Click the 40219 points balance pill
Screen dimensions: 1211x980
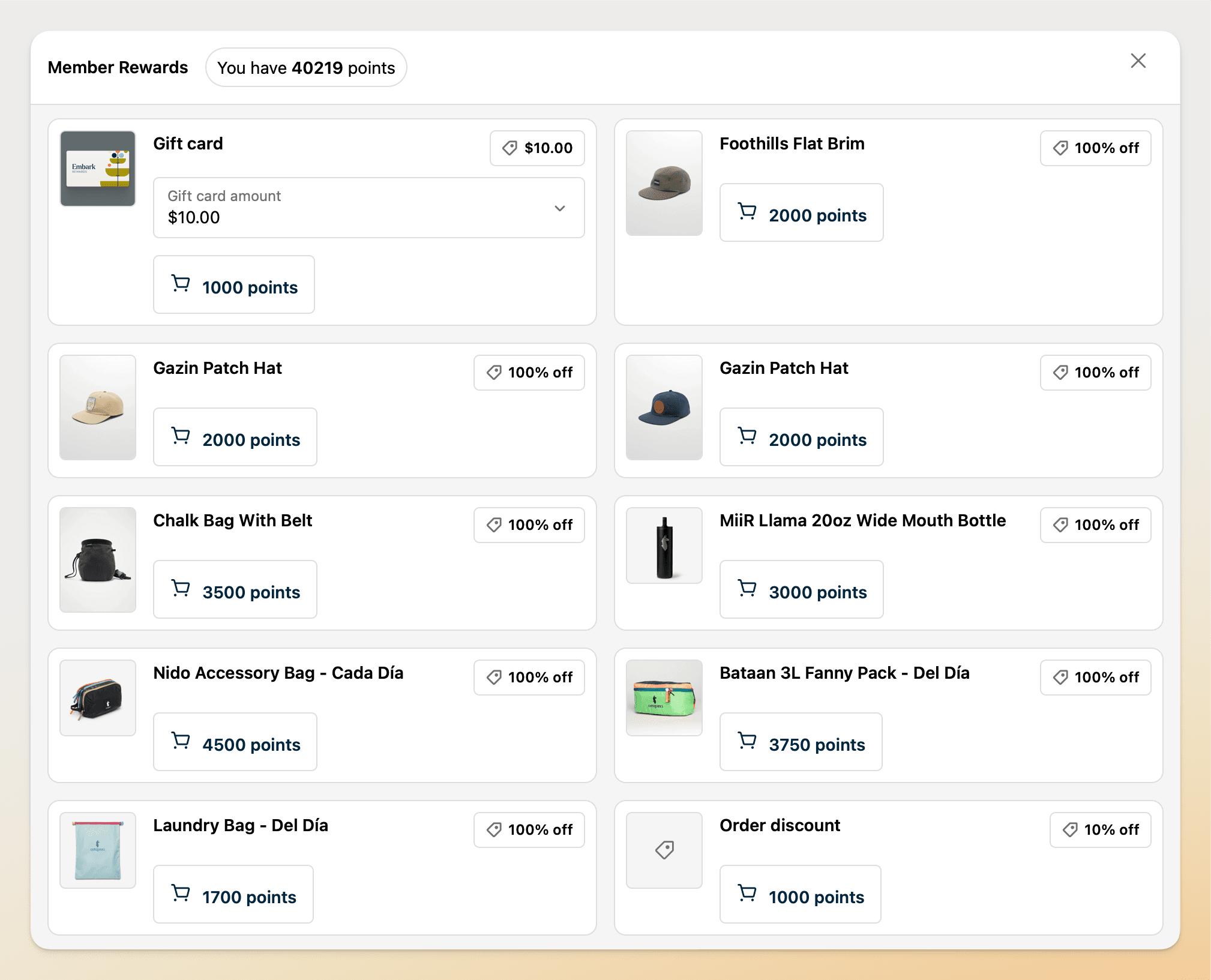(x=306, y=68)
